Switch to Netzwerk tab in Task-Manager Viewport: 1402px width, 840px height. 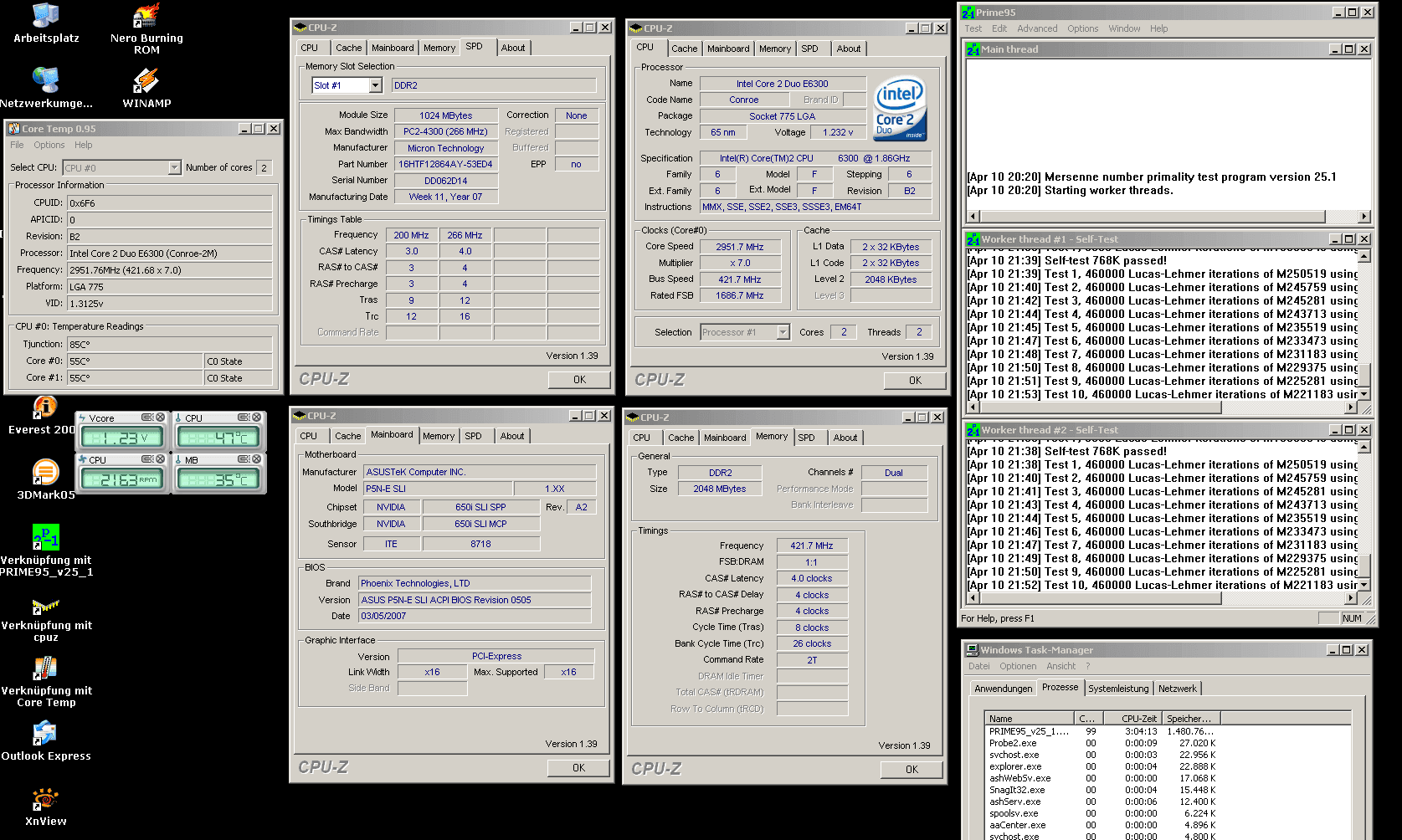click(1177, 689)
